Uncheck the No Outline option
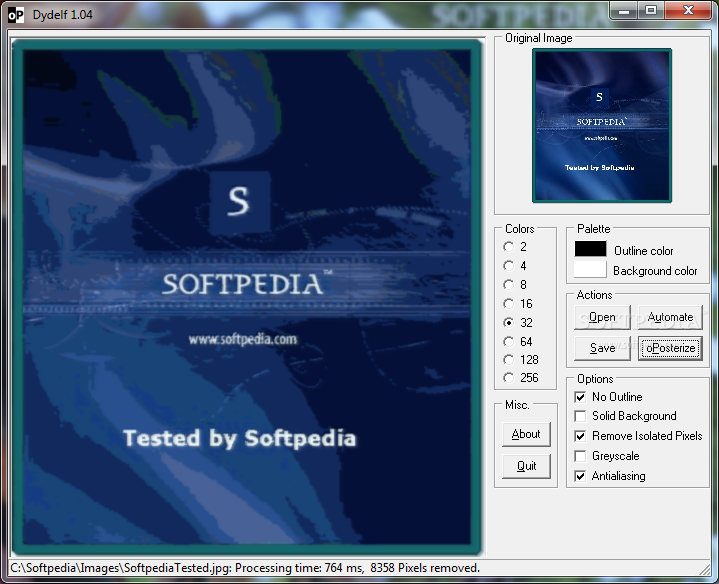This screenshot has height=584, width=719. tap(580, 397)
